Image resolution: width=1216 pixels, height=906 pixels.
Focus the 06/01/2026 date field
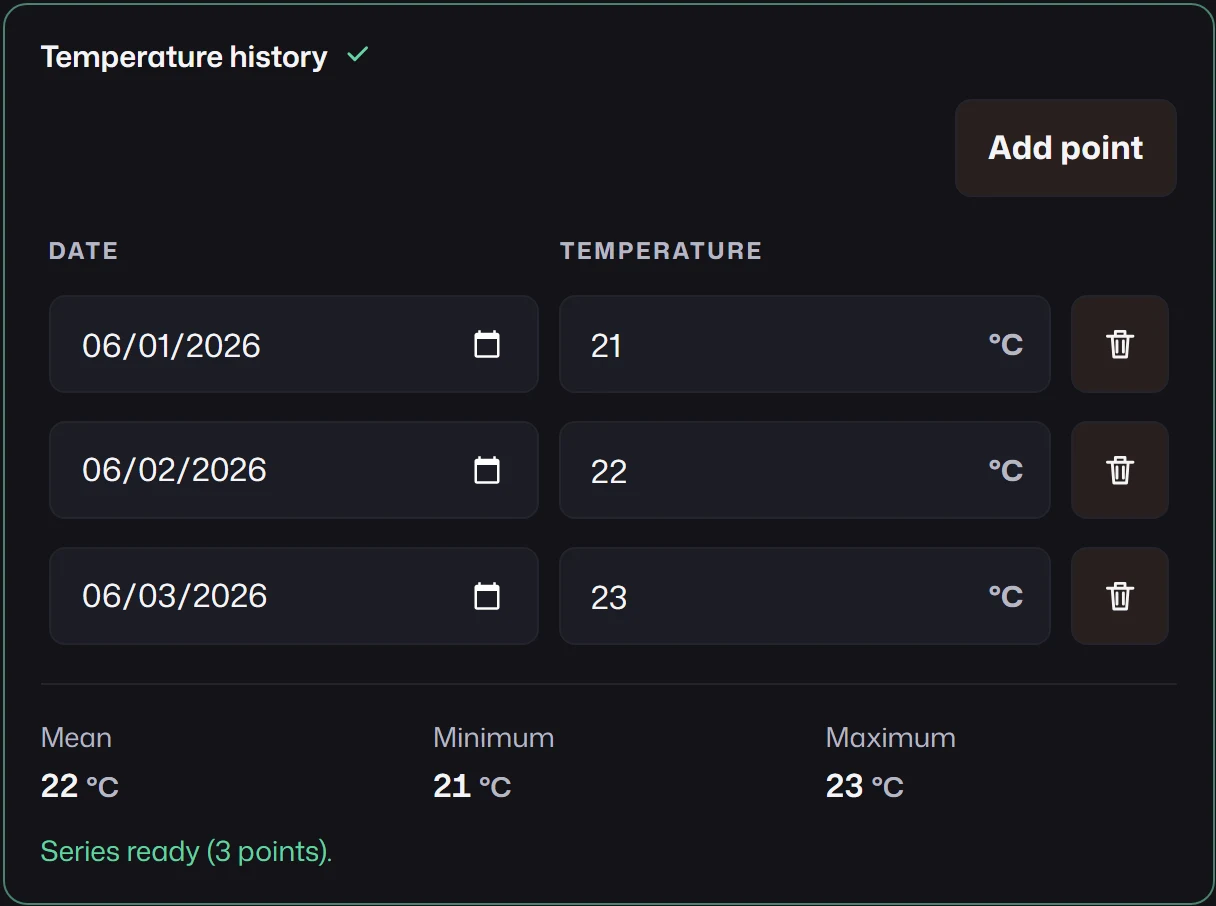[x=294, y=344]
